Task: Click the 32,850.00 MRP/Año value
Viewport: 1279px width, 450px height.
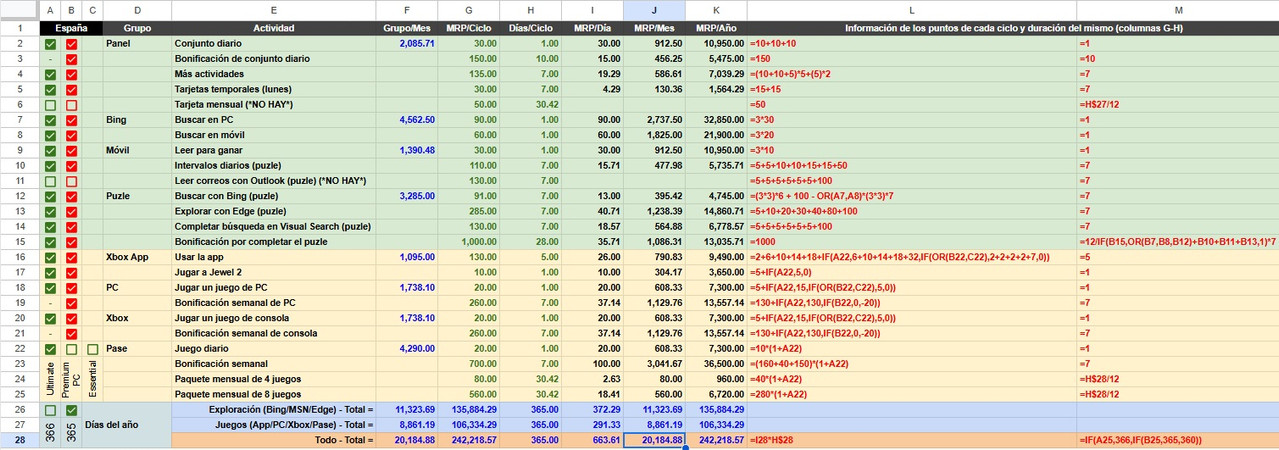Action: tap(716, 120)
